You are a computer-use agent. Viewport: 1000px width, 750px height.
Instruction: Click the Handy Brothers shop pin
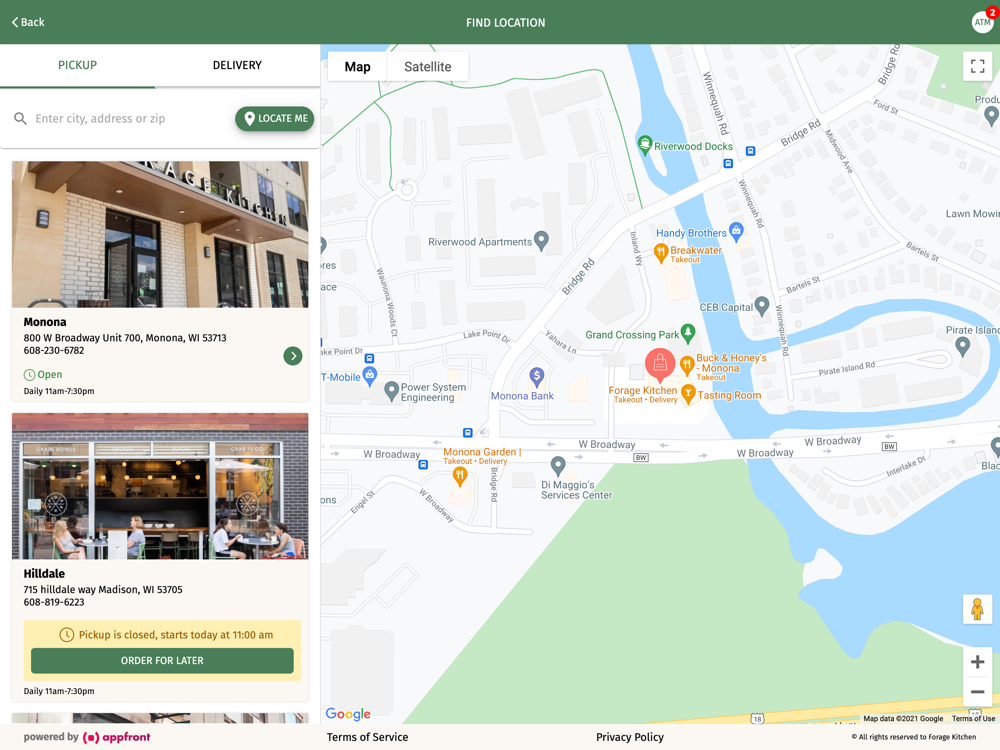[x=736, y=231]
